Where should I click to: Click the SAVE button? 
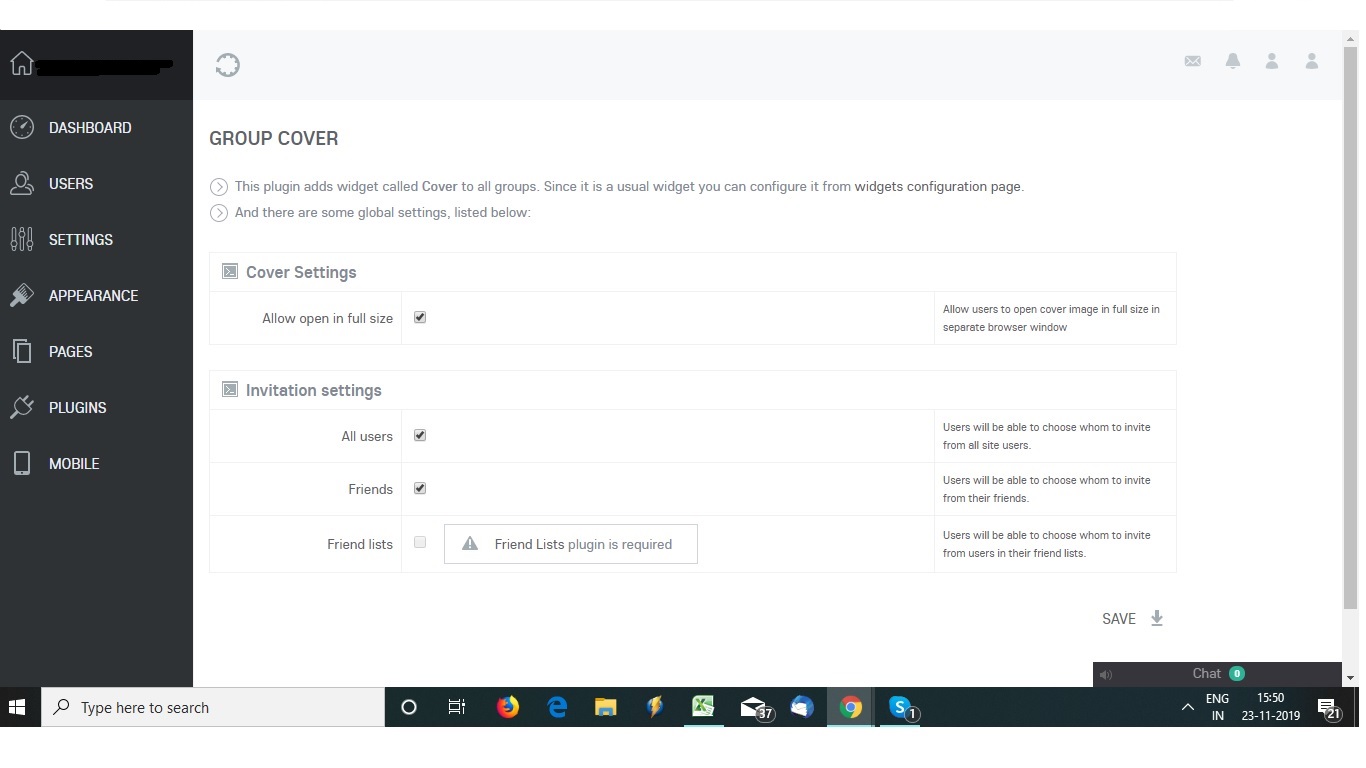(x=1132, y=619)
